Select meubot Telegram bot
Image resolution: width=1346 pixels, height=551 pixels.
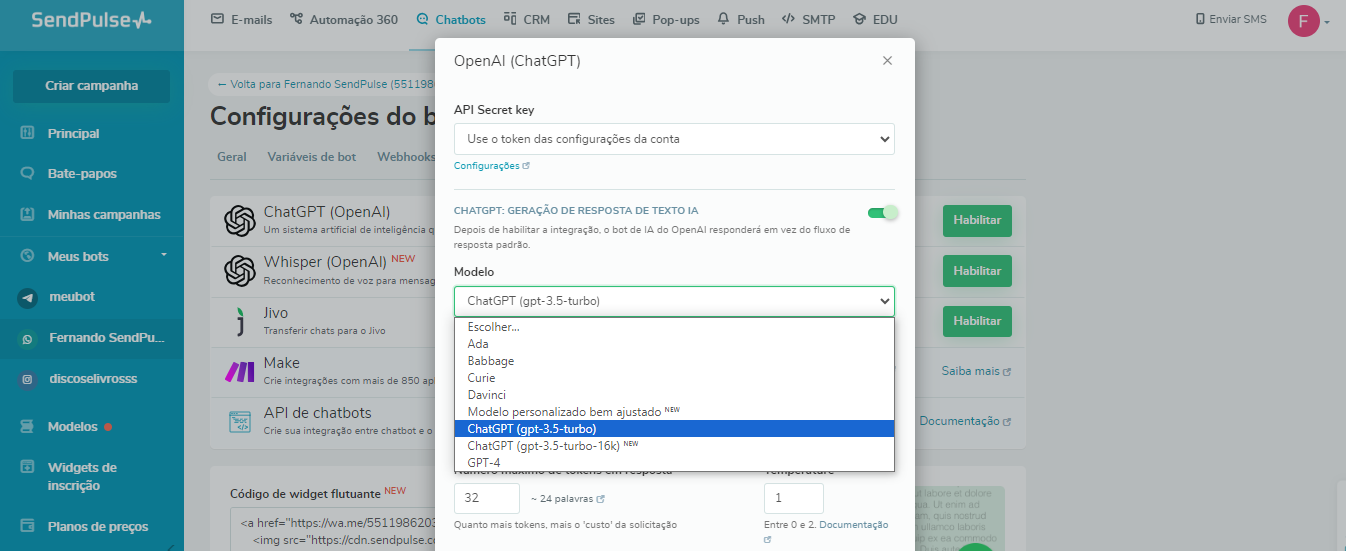[x=71, y=297]
